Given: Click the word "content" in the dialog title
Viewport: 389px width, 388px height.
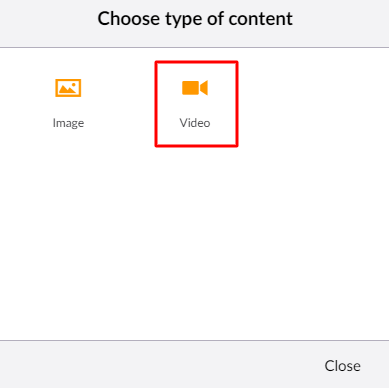Looking at the screenshot, I should point(261,19).
